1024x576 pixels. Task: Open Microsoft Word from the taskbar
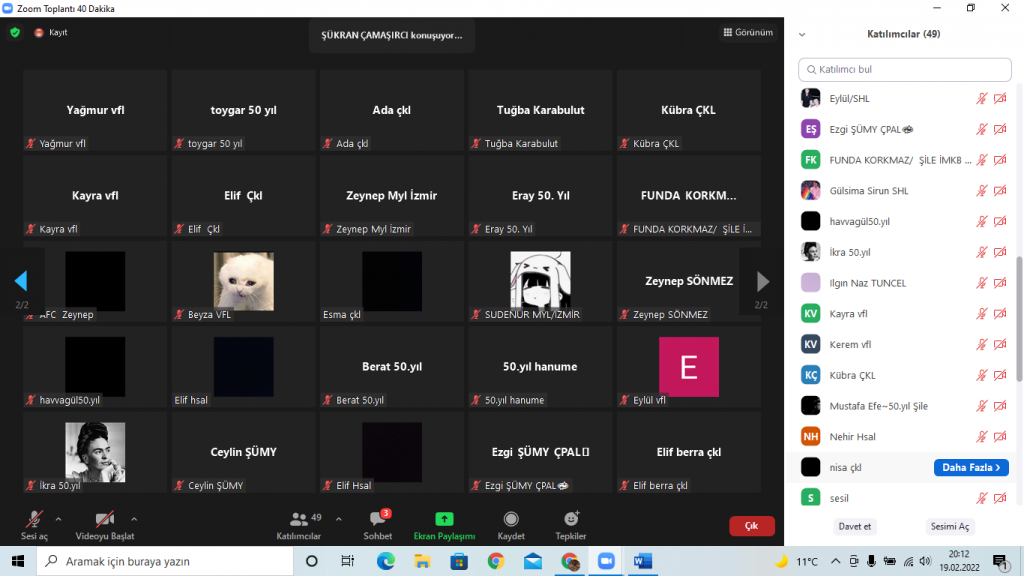point(642,561)
